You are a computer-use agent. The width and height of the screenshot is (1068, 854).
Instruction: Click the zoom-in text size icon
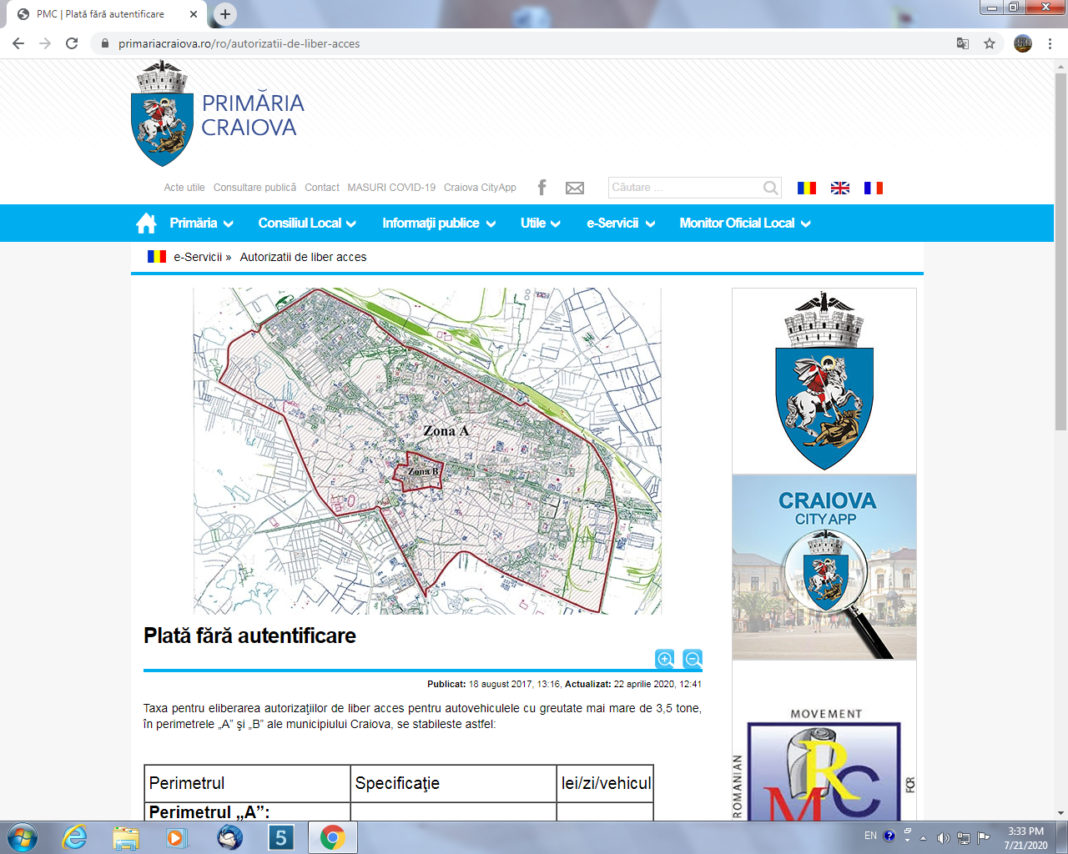click(x=666, y=659)
